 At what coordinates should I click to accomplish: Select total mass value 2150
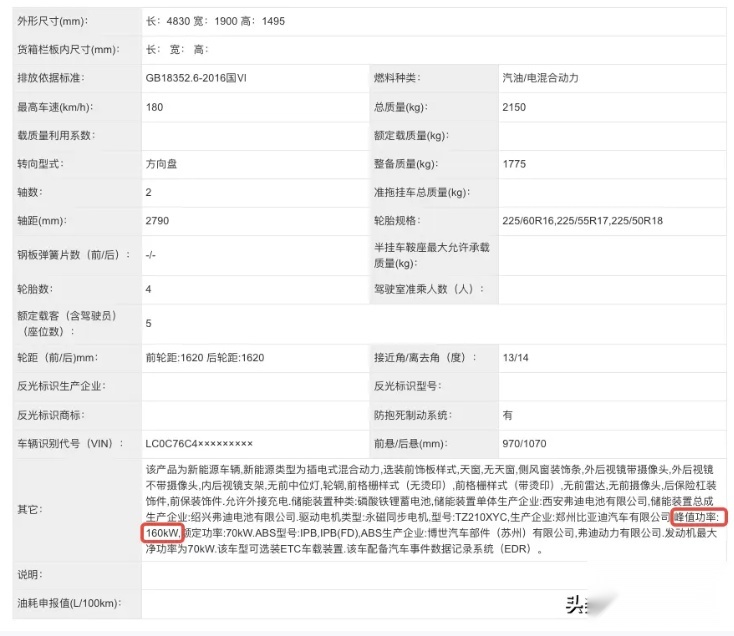[x=514, y=107]
